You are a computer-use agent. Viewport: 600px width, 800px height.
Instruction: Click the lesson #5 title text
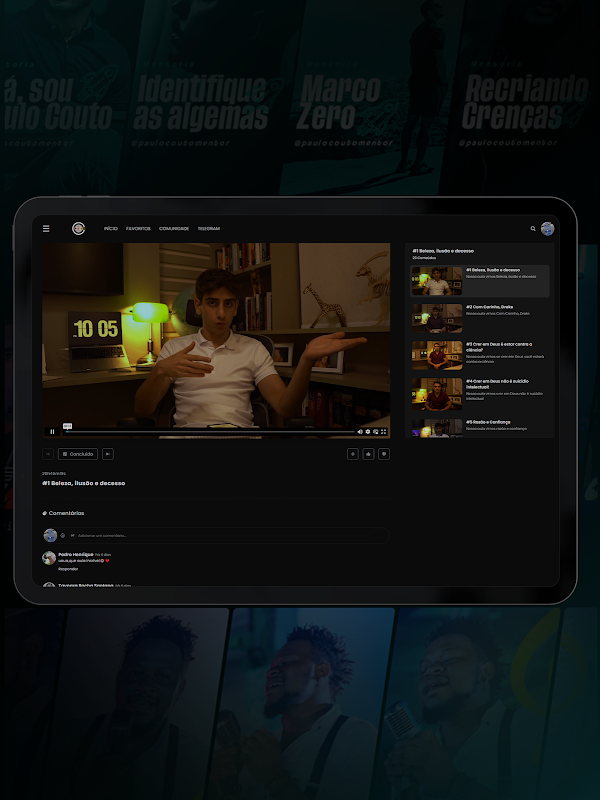488,422
